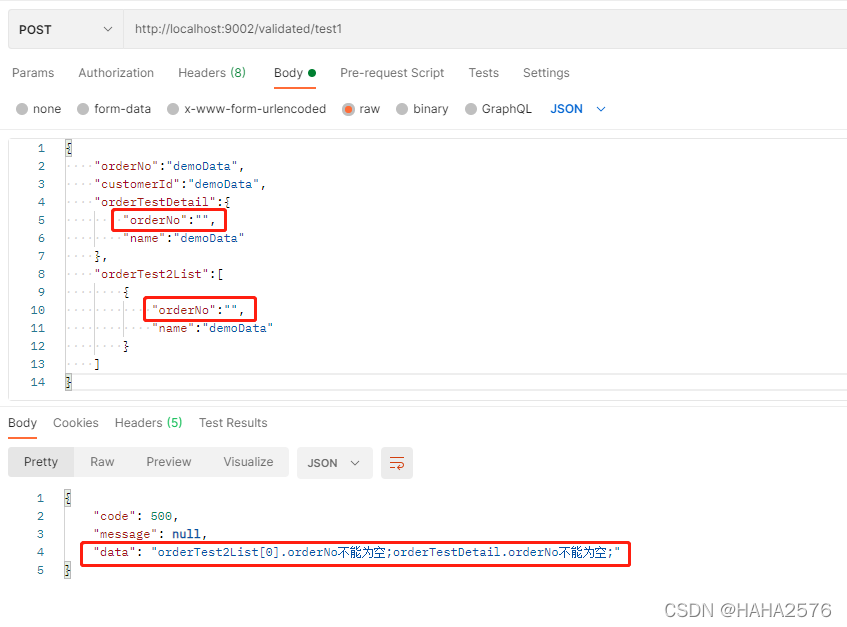Screen dimensions: 847x627
Task: Open the Test Results tab
Action: coord(233,423)
